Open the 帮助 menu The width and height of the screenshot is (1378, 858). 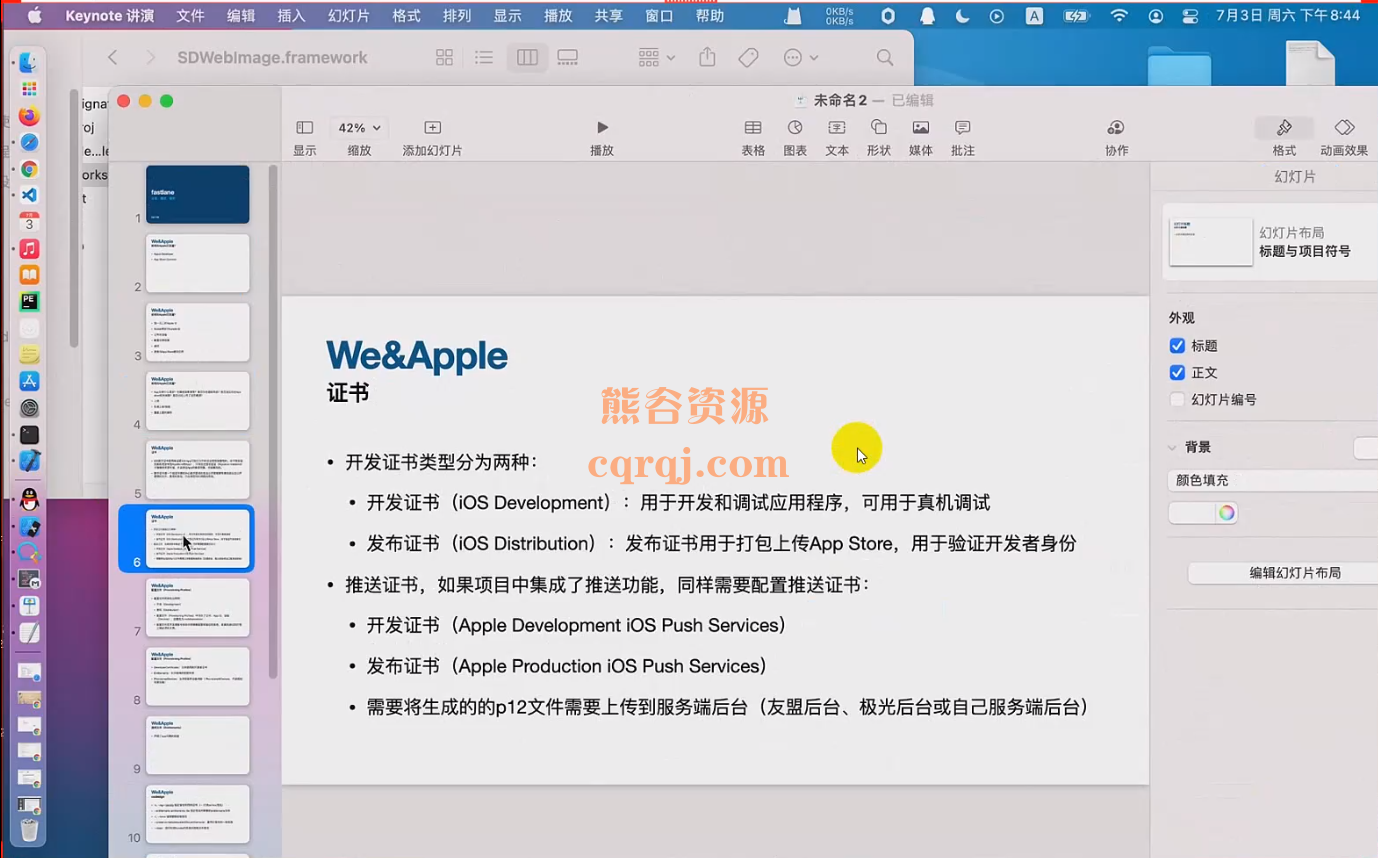point(710,16)
